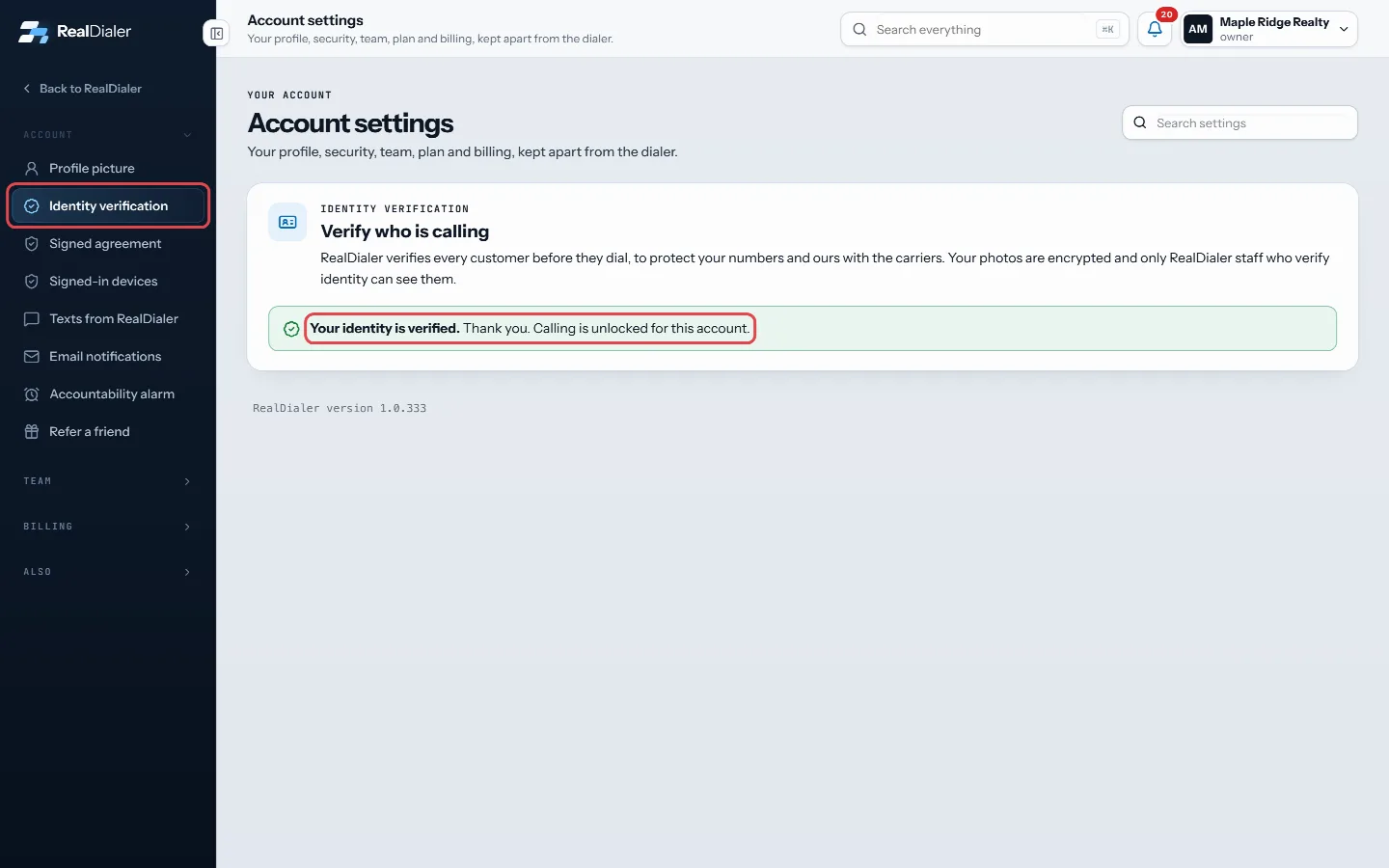Click the Identity verification check badge icon
Image resolution: width=1389 pixels, height=868 pixels.
(32, 205)
